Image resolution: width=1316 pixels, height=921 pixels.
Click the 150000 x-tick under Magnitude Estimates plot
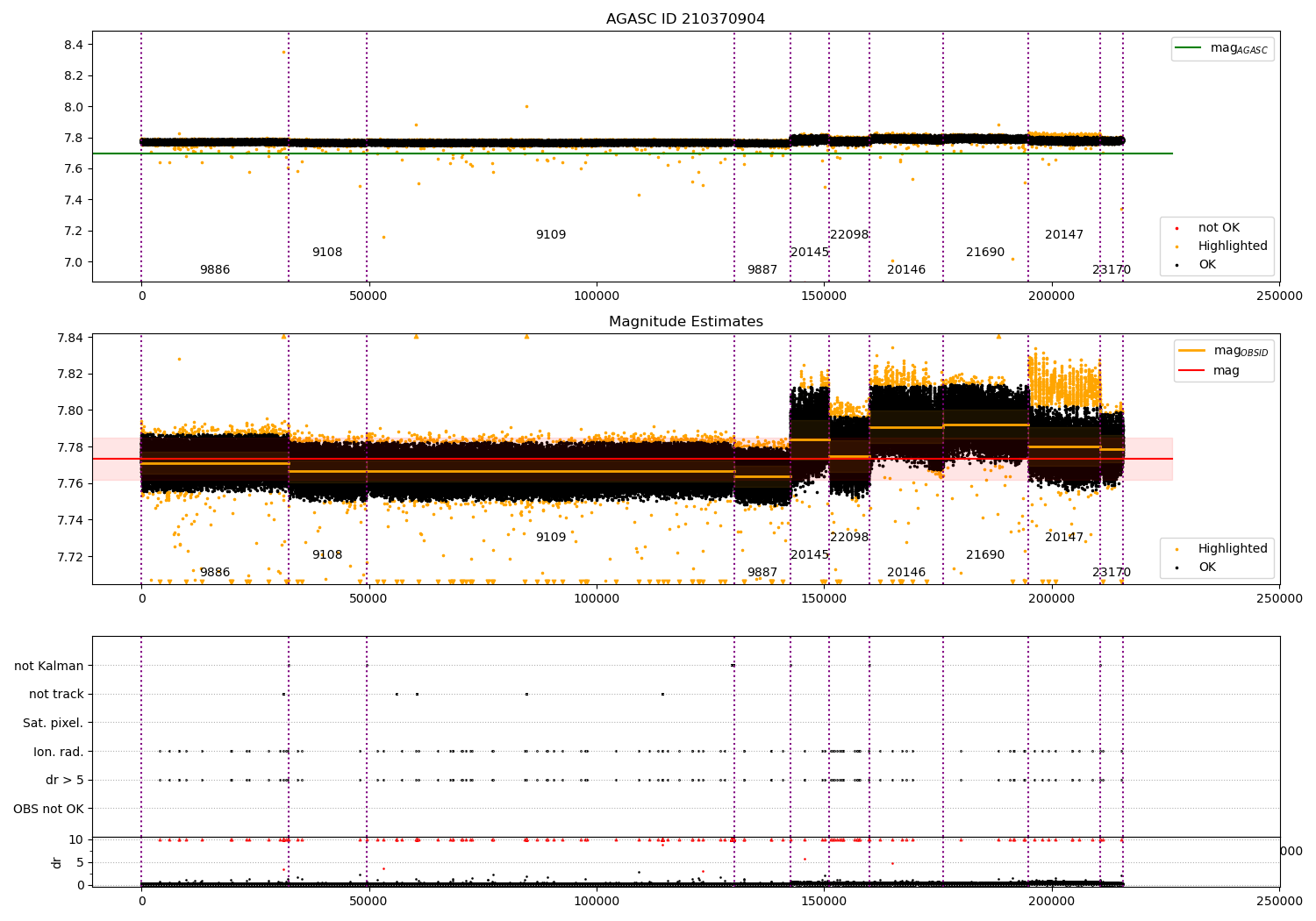tap(825, 599)
